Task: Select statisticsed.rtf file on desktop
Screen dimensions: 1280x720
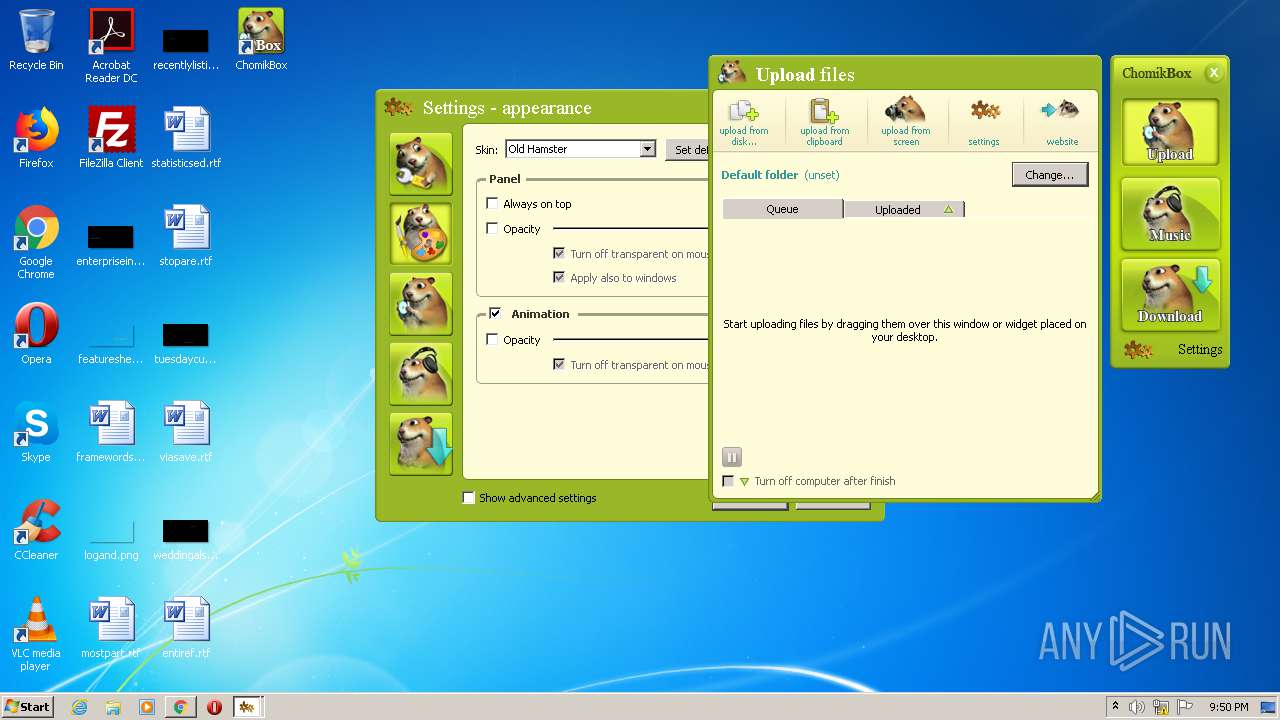Action: pyautogui.click(x=186, y=138)
